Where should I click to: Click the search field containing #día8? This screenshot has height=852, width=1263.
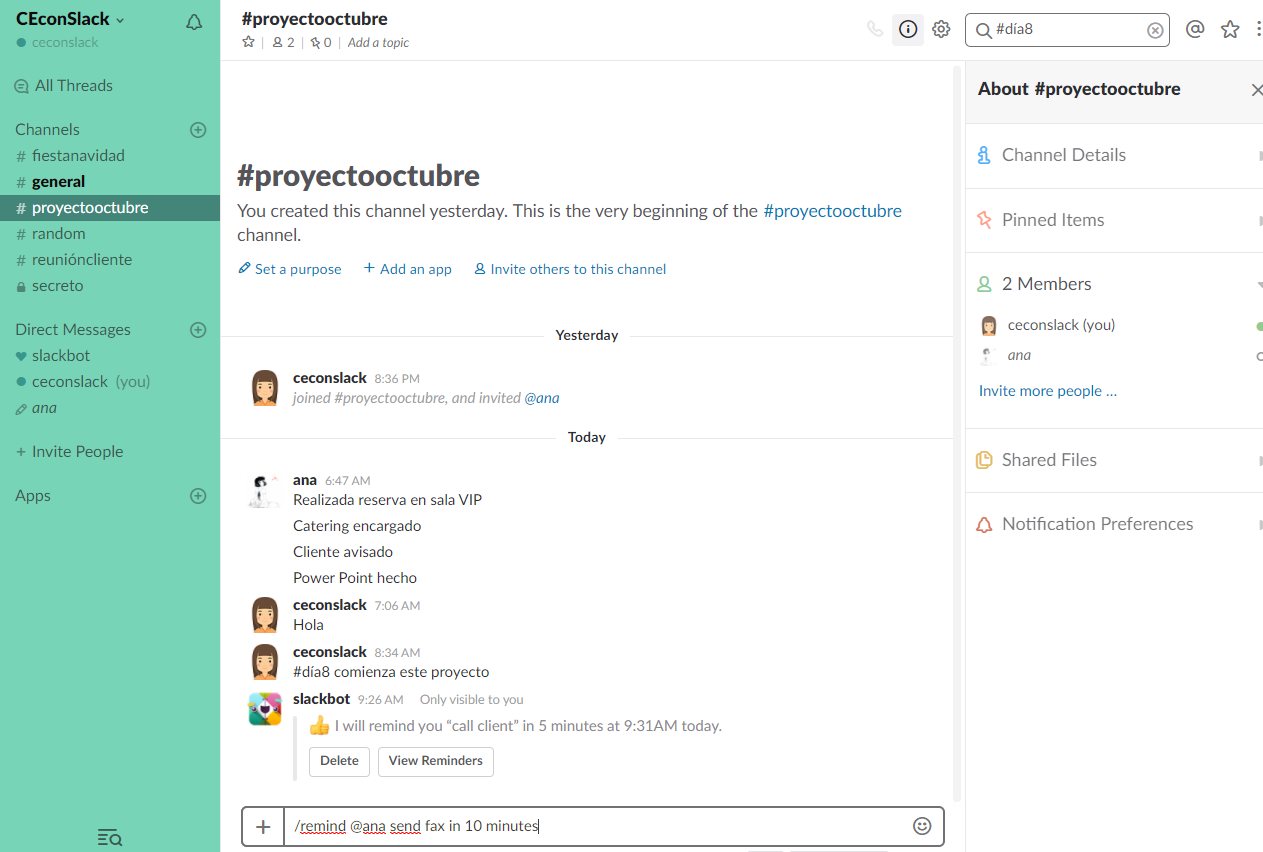click(1068, 29)
